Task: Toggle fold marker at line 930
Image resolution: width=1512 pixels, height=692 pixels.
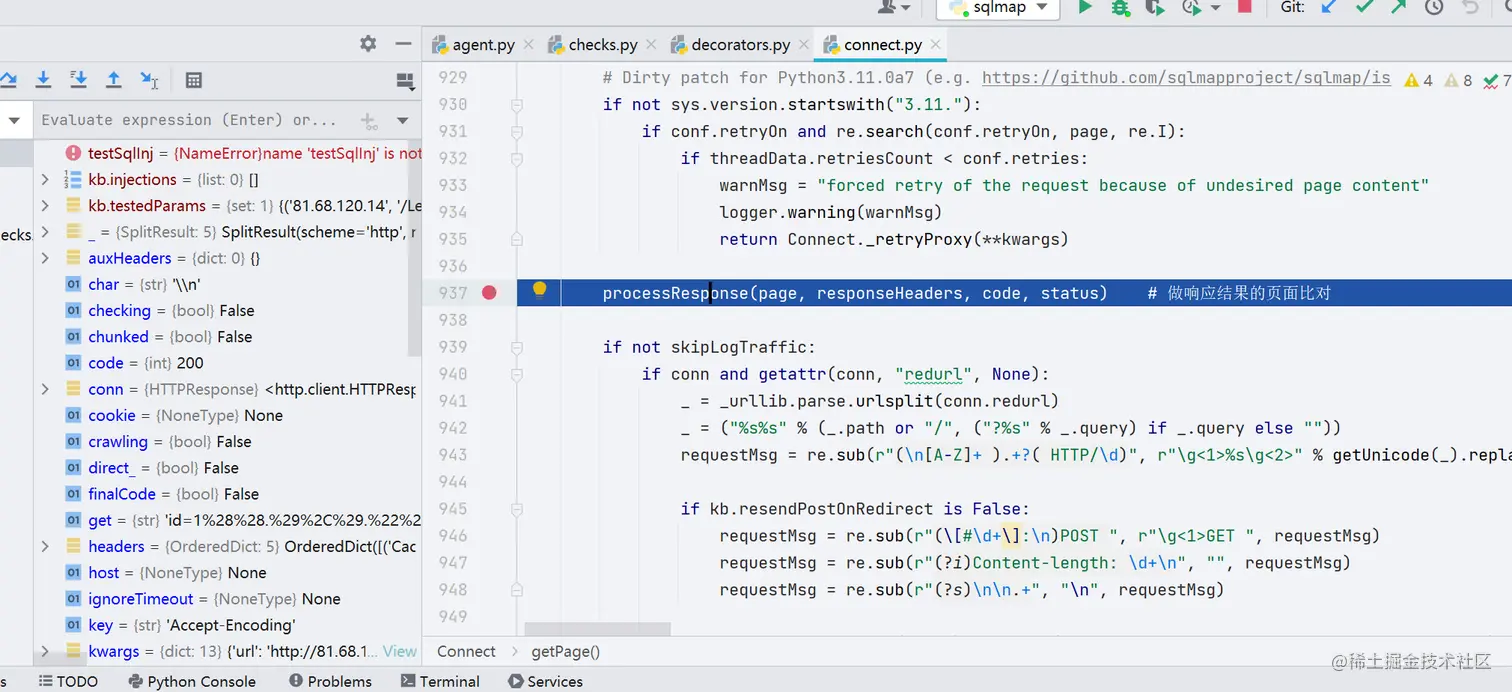Action: (517, 104)
